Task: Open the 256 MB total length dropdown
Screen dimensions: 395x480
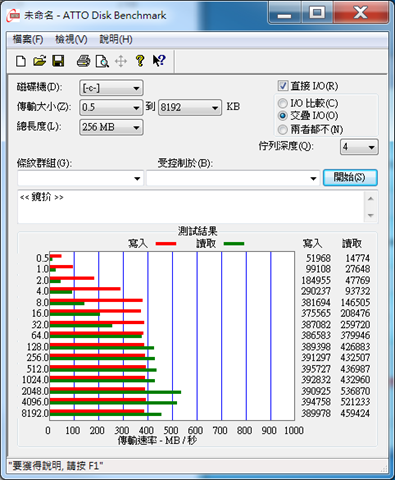Action: click(x=111, y=127)
